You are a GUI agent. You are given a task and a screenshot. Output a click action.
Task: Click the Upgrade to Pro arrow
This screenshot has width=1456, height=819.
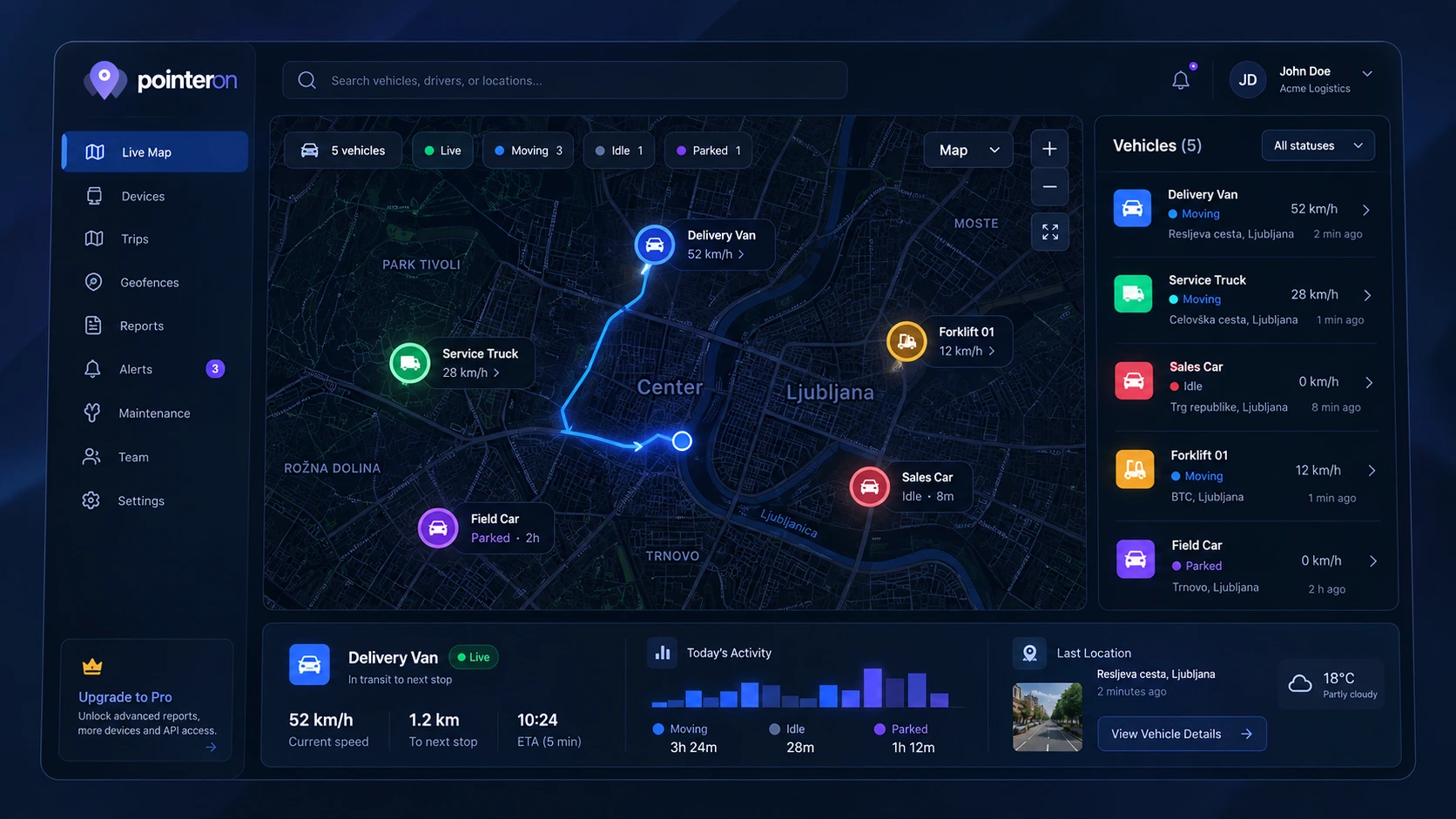pos(211,747)
